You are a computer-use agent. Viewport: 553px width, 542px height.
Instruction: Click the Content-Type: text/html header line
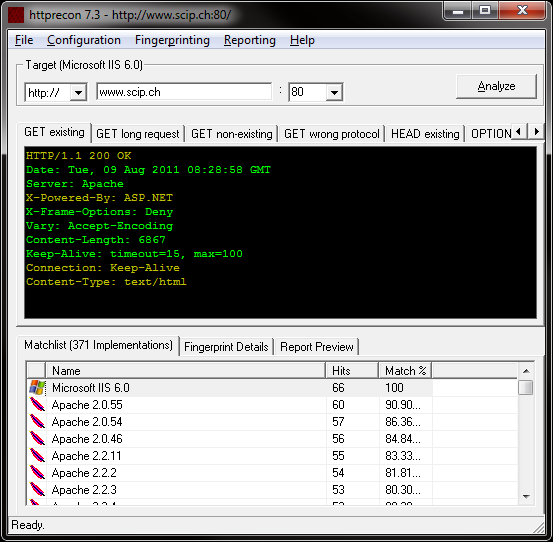[x=106, y=282]
